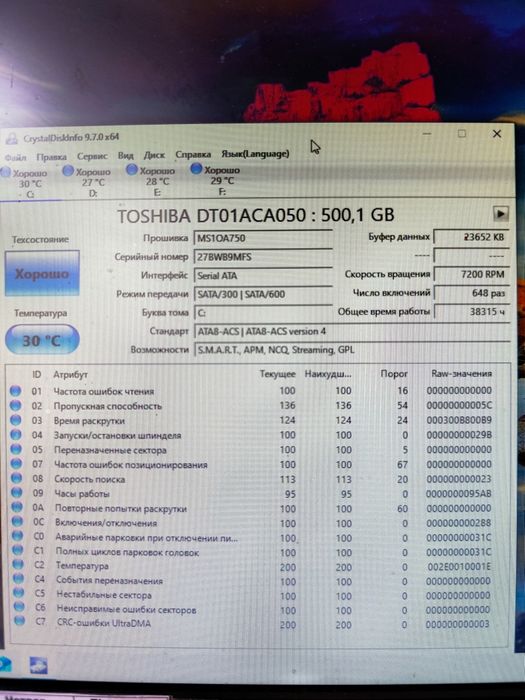Screen dimensions: 525x700
Task: Click status icon for 02 Пропускная способность
Action: click(x=15, y=405)
